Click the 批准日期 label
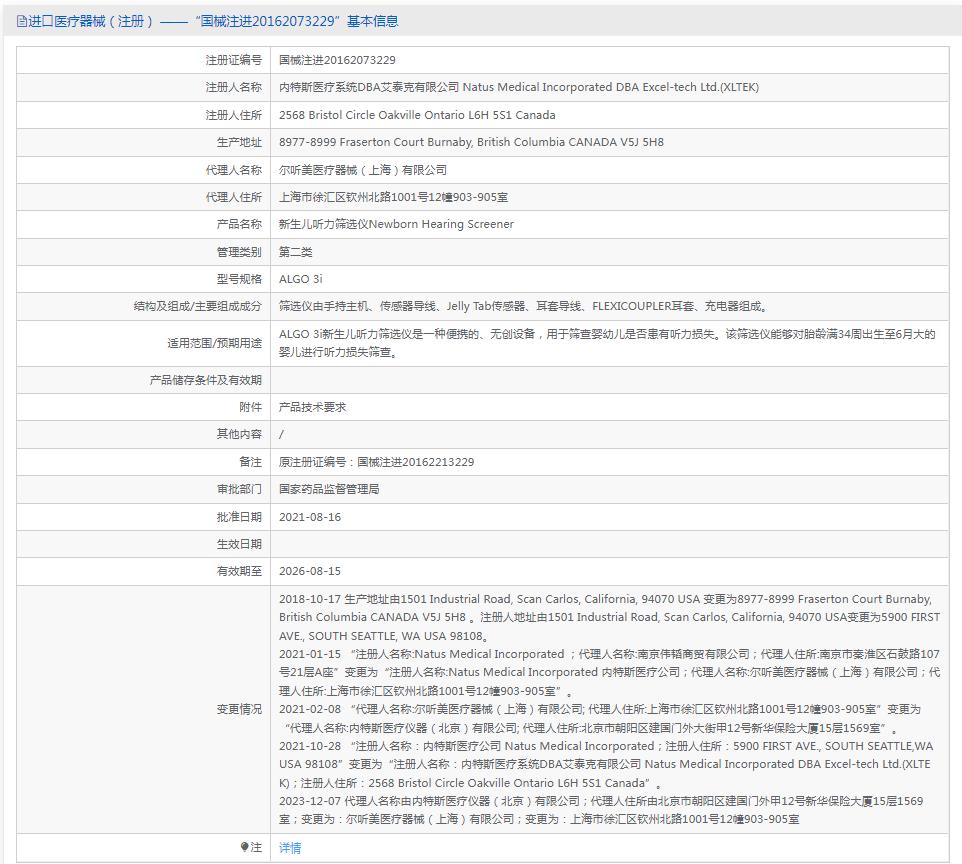Viewport: 962px width, 864px height. (x=239, y=517)
